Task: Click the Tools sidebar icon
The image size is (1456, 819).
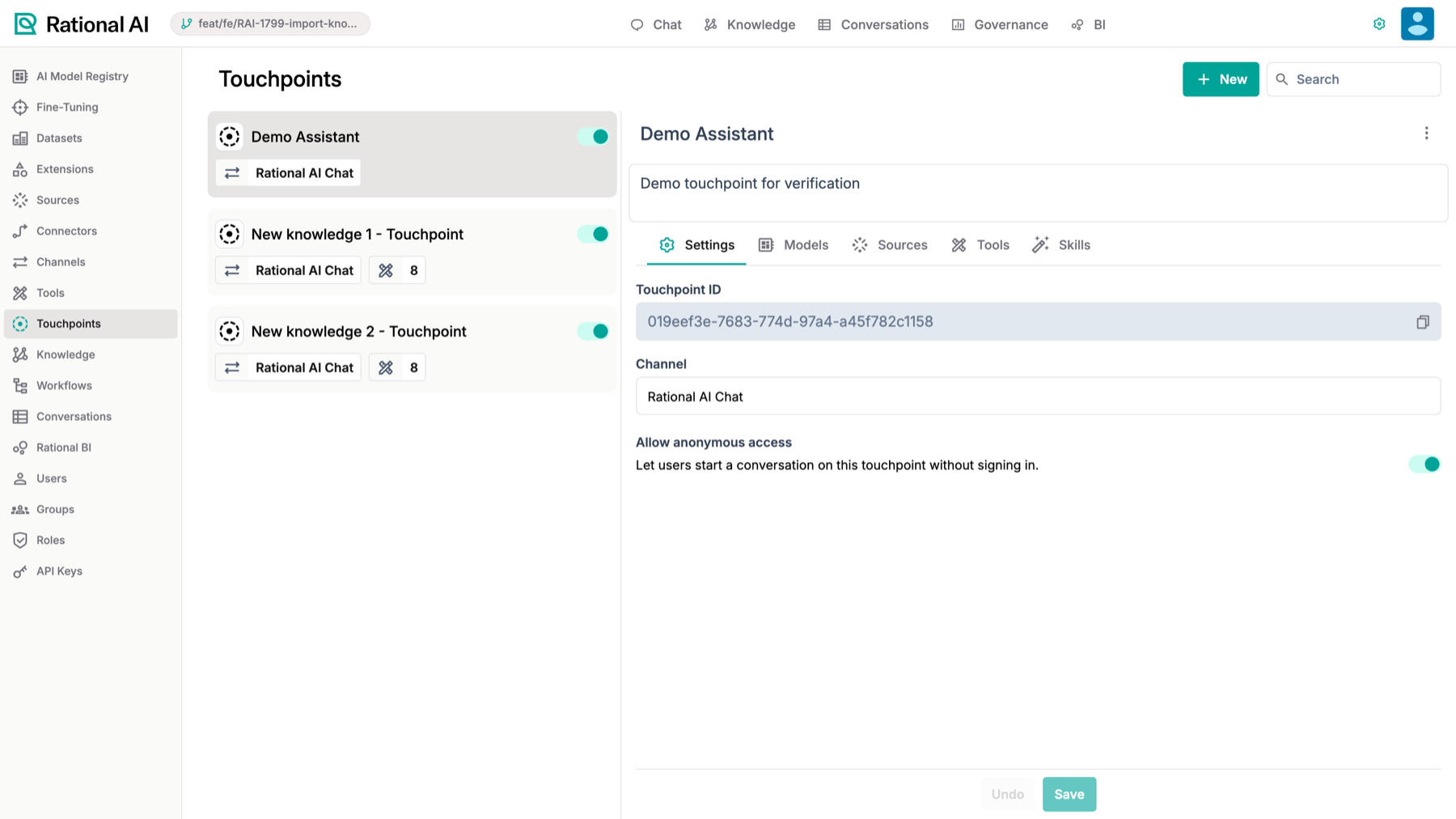Action: 20,293
